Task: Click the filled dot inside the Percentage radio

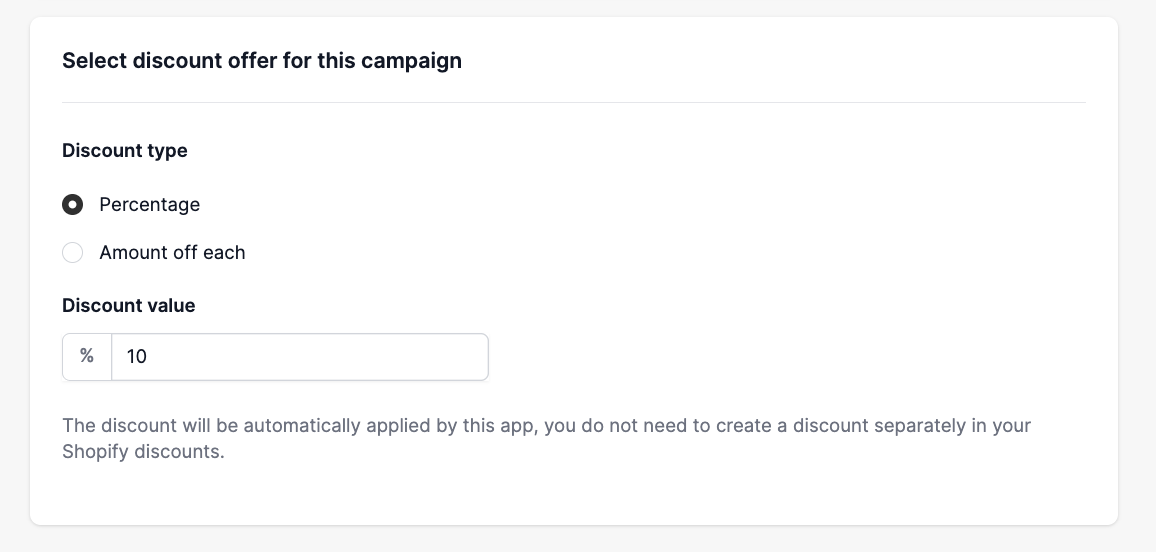Action: [x=72, y=205]
